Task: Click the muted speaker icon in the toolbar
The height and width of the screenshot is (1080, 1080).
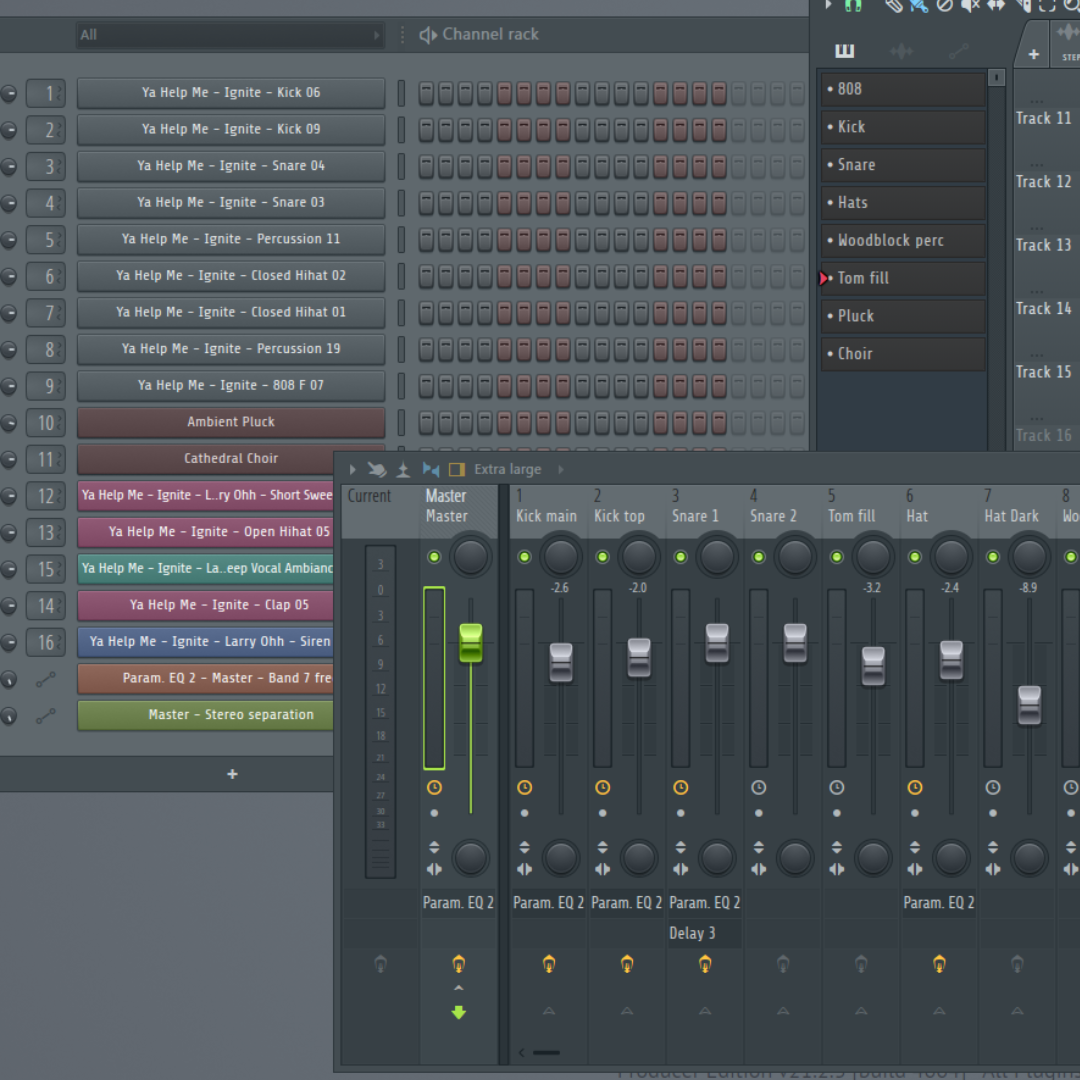Action: coord(970,7)
